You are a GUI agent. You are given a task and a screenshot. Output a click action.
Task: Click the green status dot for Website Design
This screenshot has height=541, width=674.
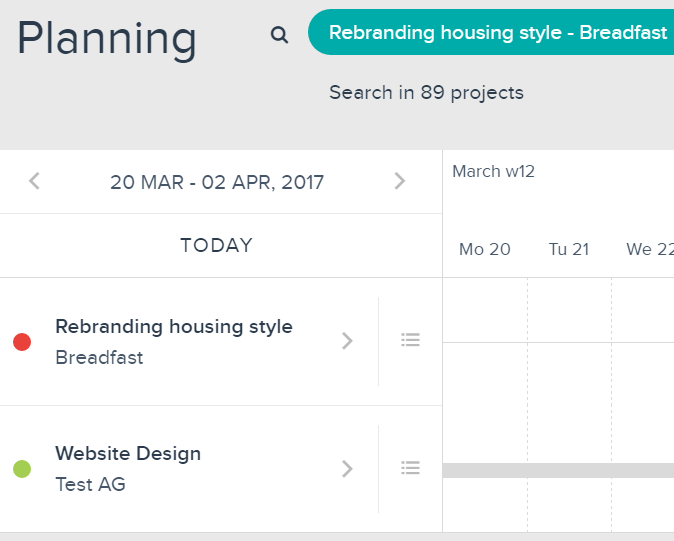coord(22,469)
